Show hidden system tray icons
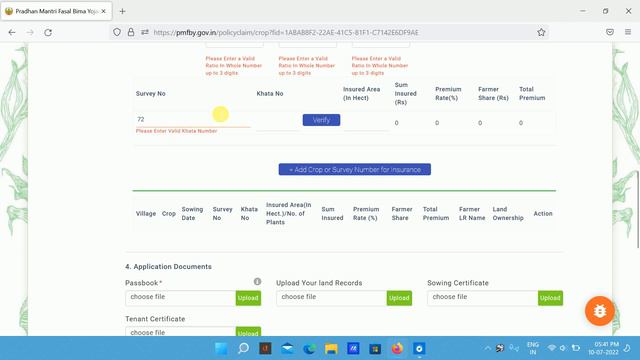The width and height of the screenshot is (640, 360). click(x=487, y=348)
